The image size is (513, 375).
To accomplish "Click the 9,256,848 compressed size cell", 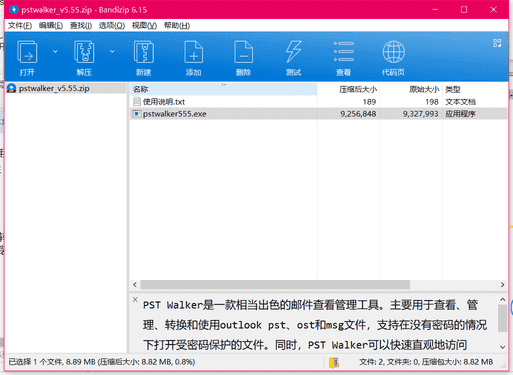I will [x=358, y=114].
